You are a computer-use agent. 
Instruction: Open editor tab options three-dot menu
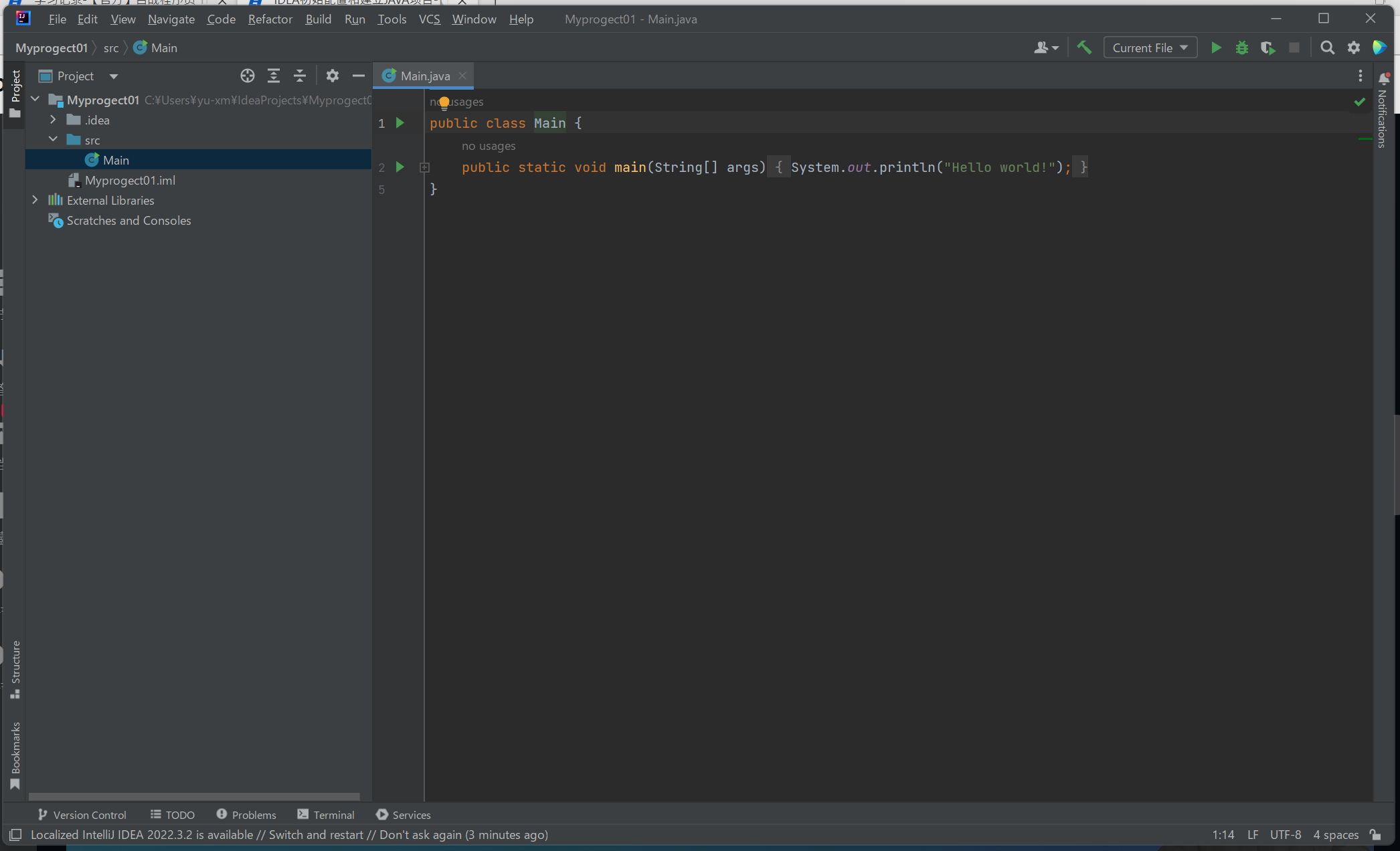click(x=1361, y=76)
